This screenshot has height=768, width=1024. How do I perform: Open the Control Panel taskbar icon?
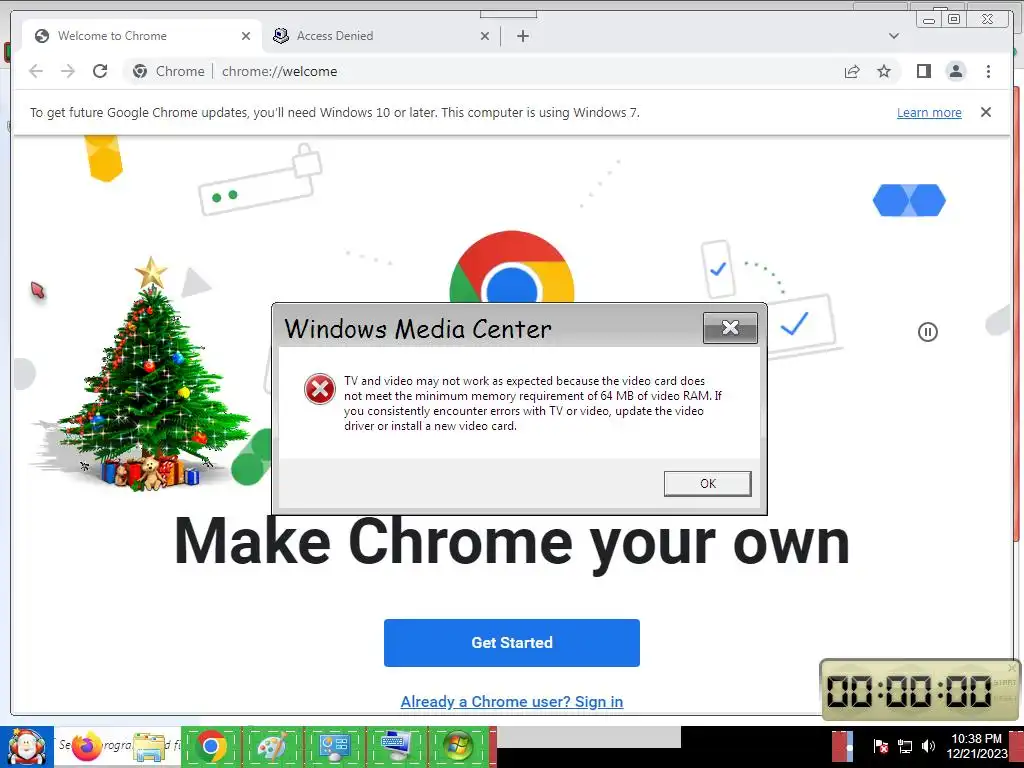coord(334,747)
